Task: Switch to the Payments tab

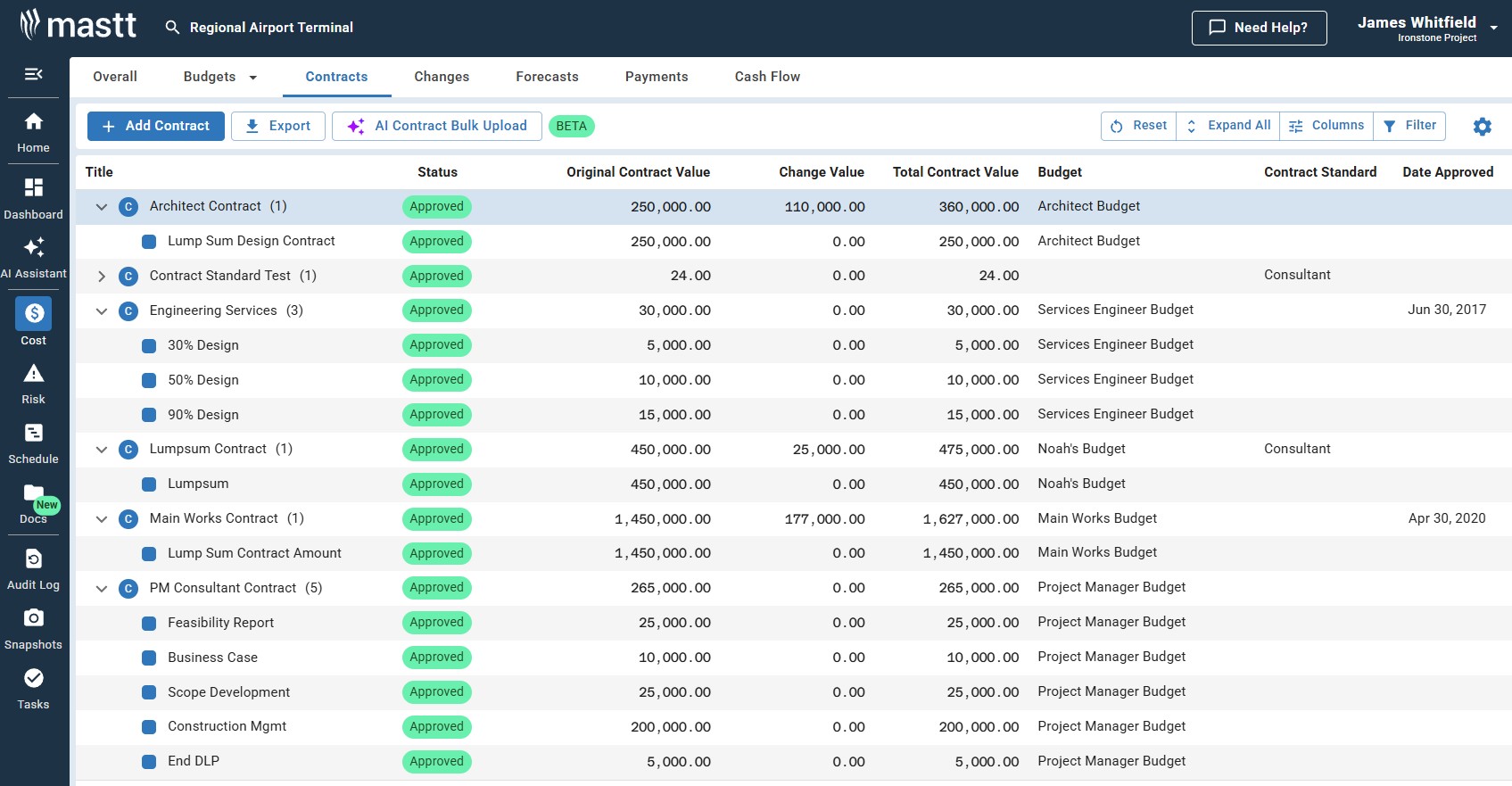Action: click(x=657, y=77)
